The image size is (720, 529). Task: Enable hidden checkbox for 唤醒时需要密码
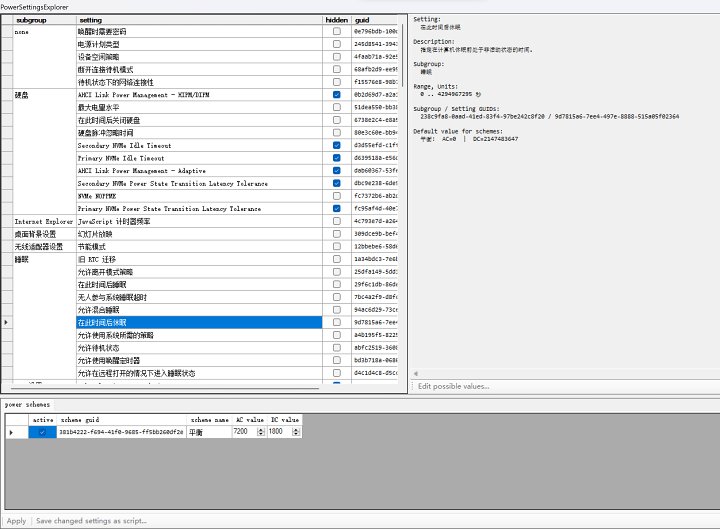tap(336, 31)
